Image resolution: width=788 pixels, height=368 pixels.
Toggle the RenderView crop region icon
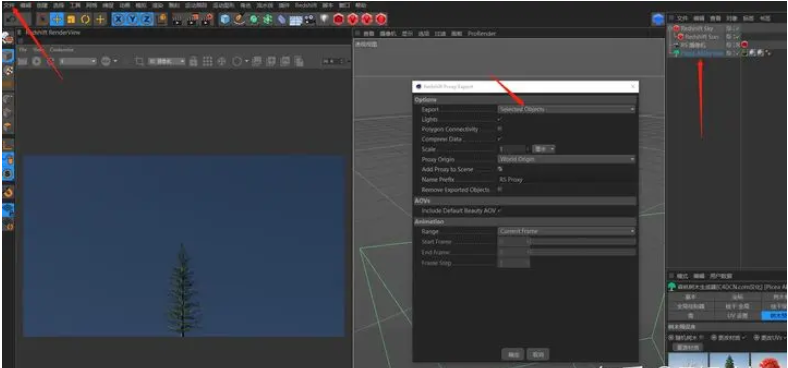[140, 61]
